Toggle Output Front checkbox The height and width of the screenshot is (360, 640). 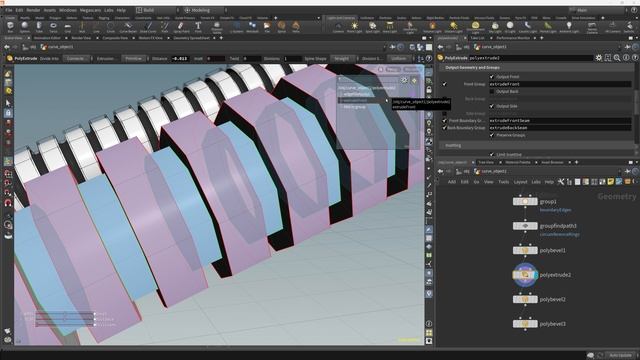pyautogui.click(x=492, y=77)
